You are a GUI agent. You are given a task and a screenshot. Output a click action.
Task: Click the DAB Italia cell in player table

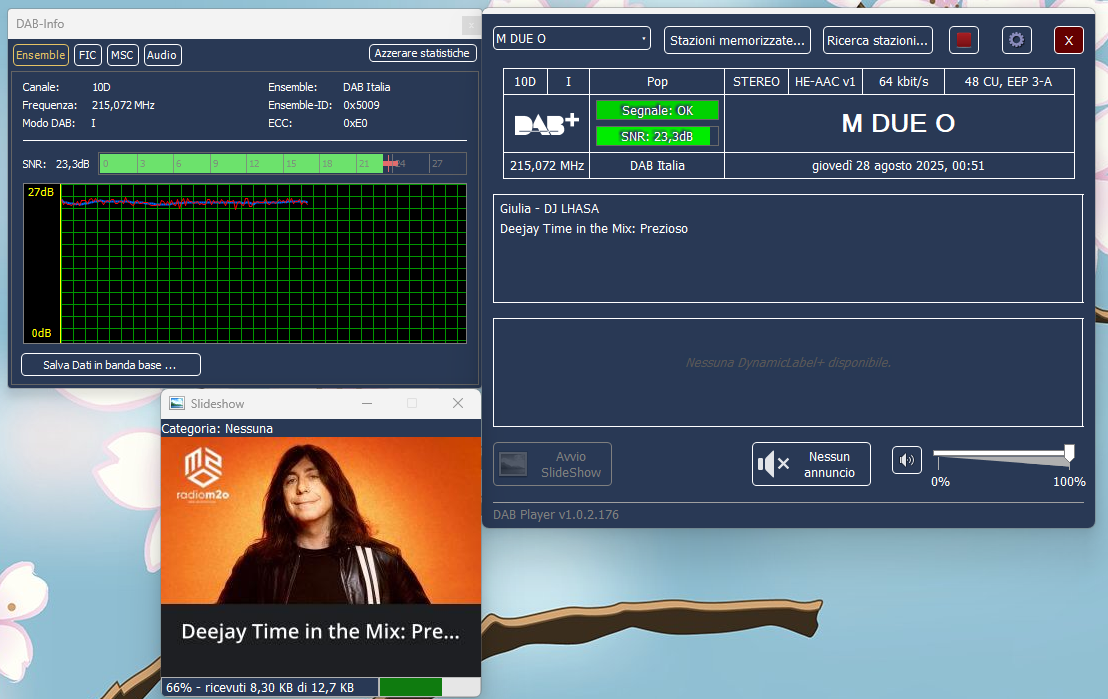point(657,165)
